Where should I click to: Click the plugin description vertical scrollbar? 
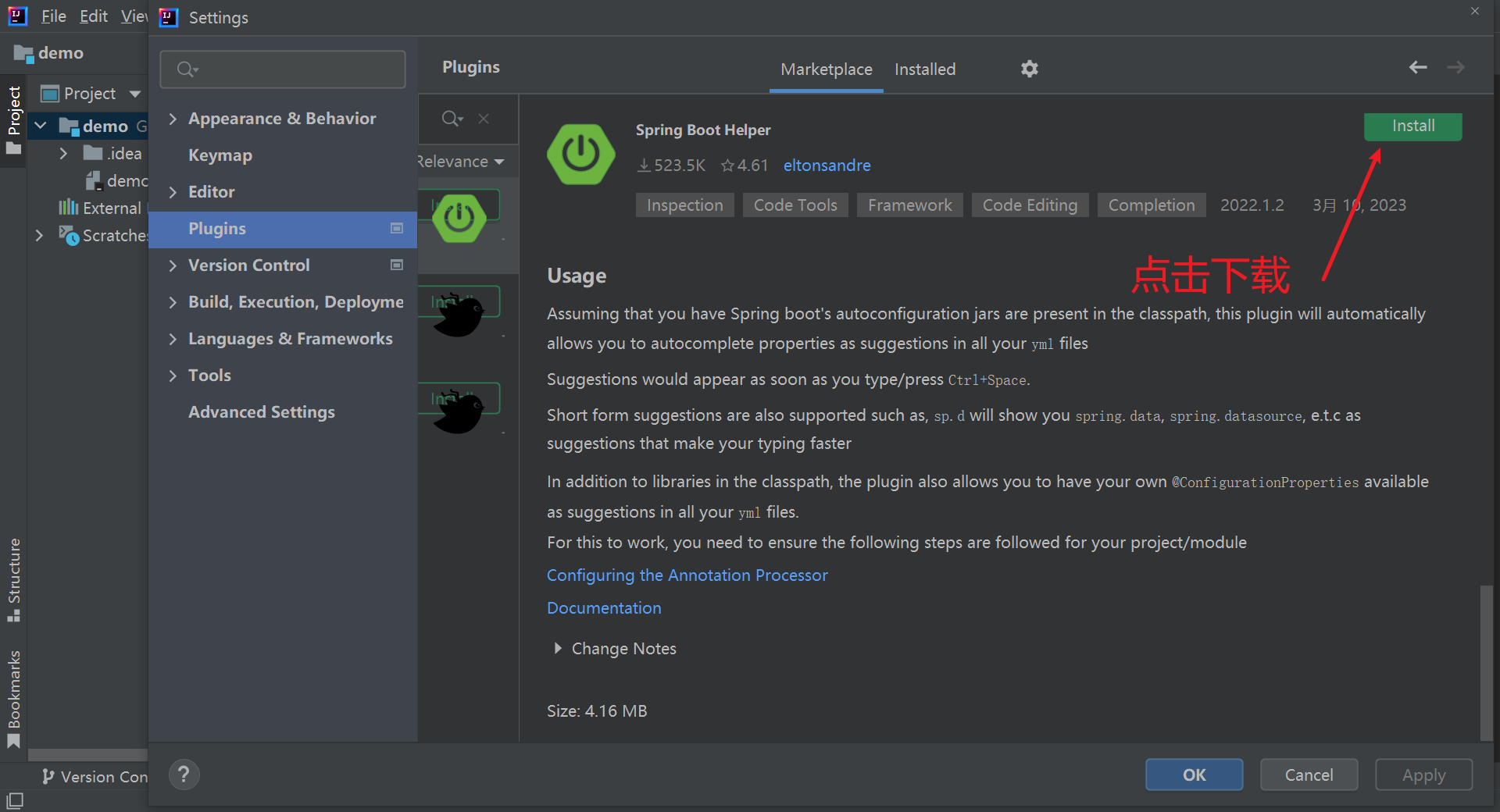click(1487, 662)
